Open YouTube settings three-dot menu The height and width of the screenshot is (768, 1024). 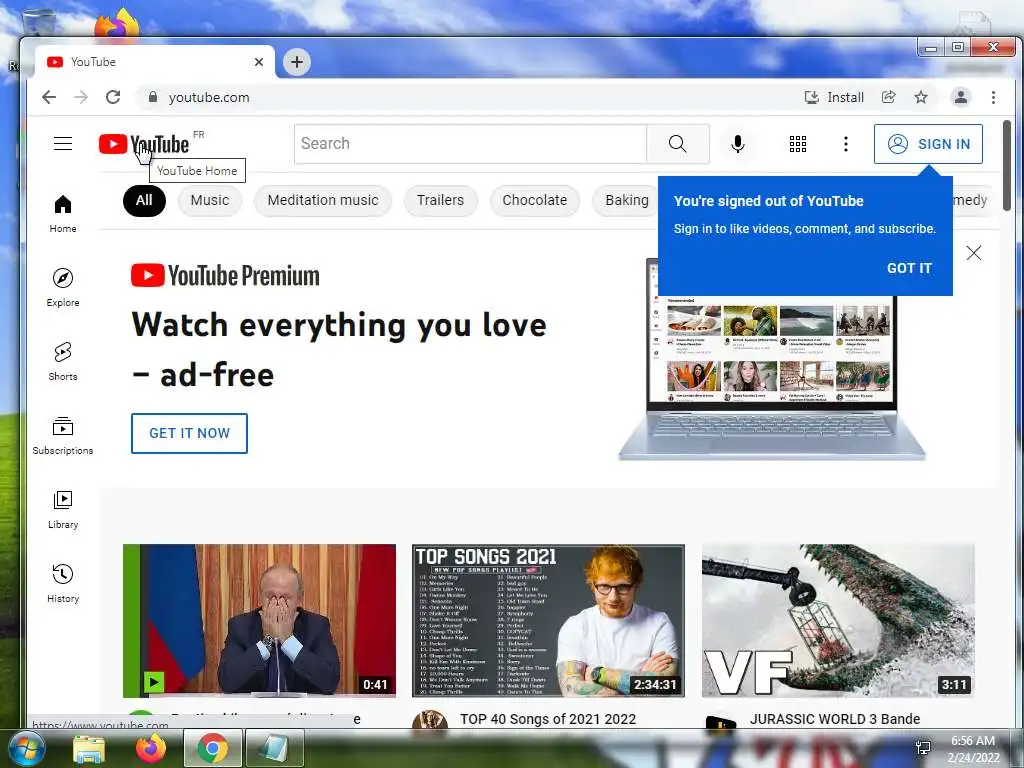click(x=846, y=144)
